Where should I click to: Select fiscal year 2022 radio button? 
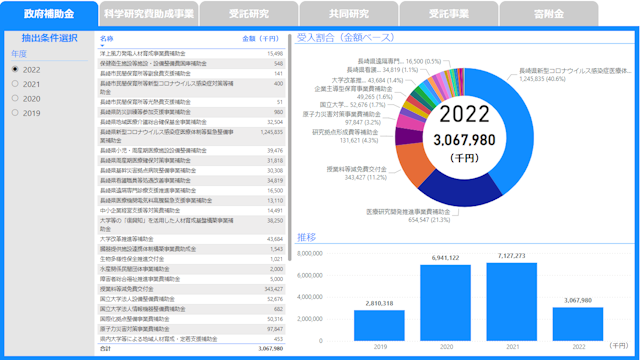tap(15, 69)
